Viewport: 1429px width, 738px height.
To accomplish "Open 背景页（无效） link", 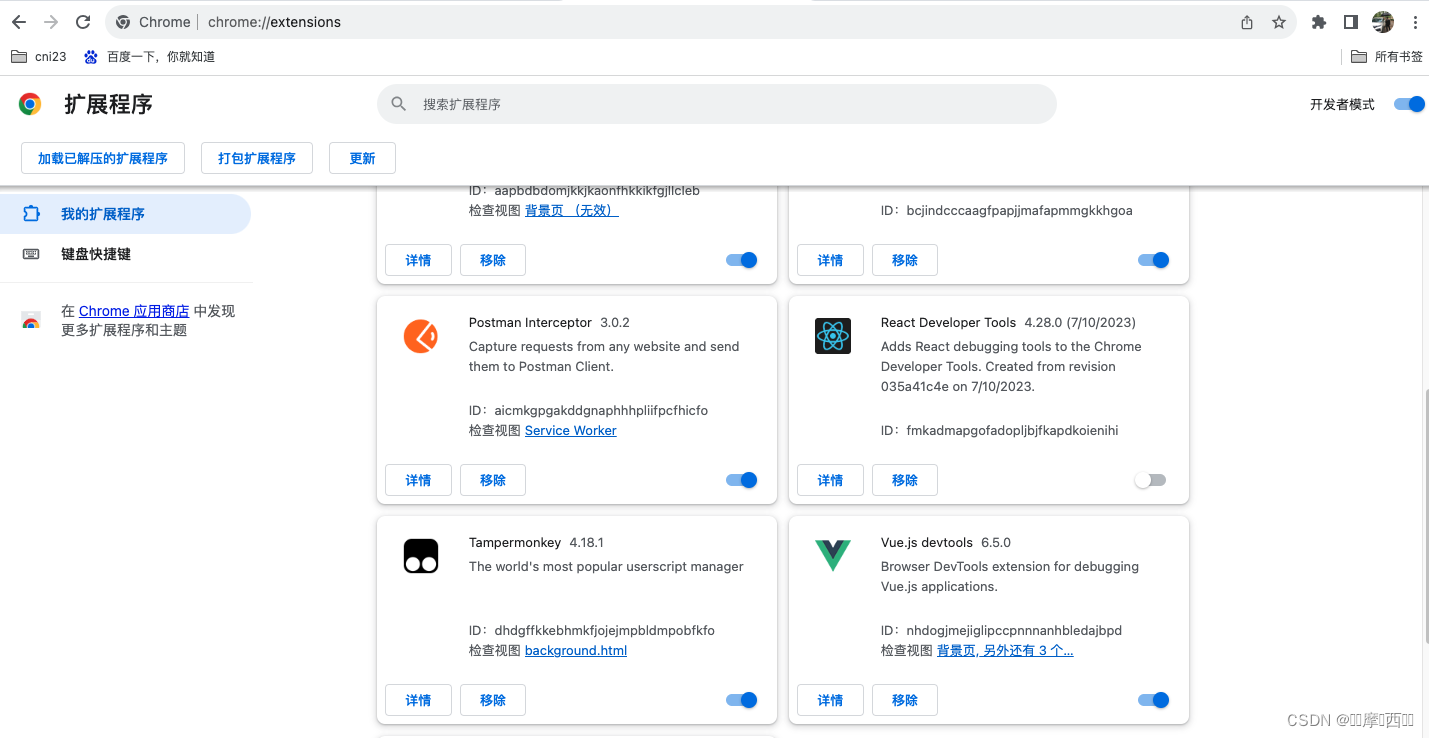I will point(572,210).
